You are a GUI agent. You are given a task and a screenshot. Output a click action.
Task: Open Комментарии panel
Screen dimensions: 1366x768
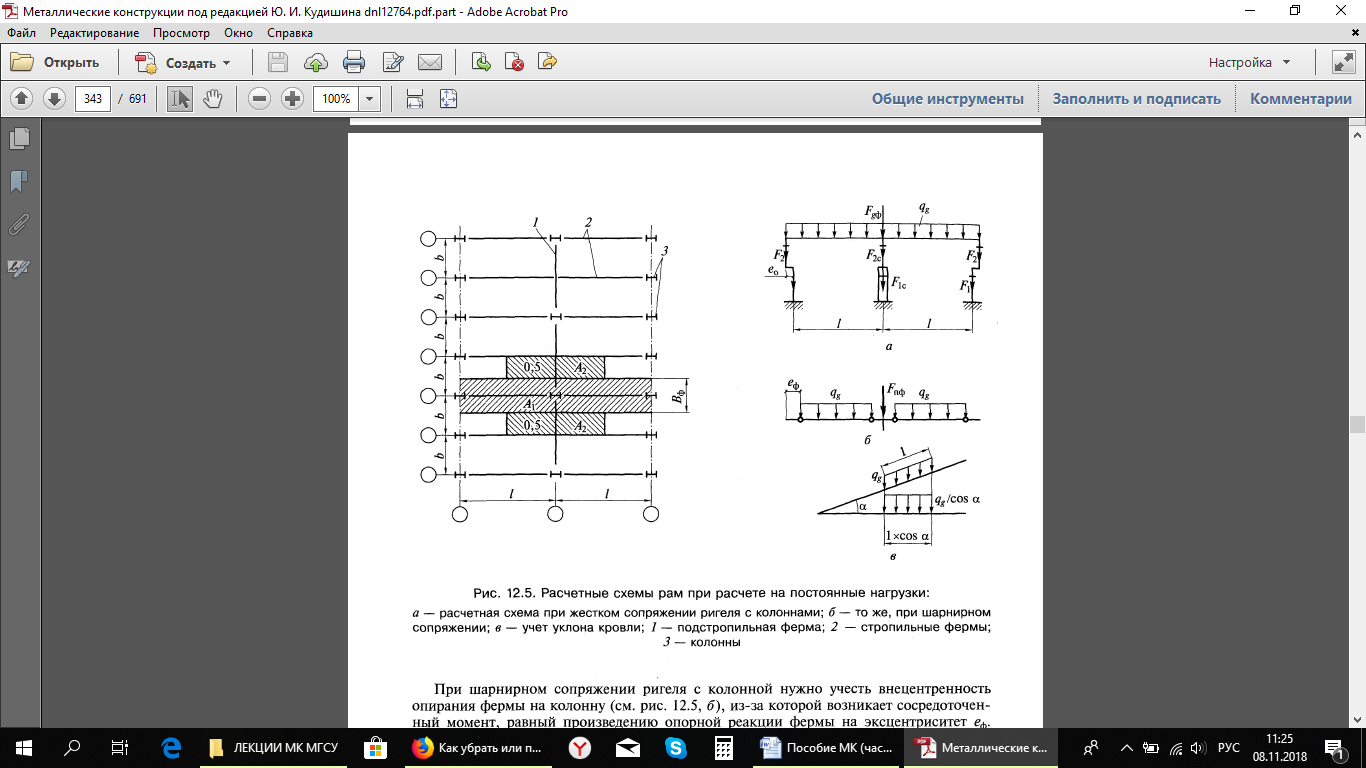tap(1301, 99)
